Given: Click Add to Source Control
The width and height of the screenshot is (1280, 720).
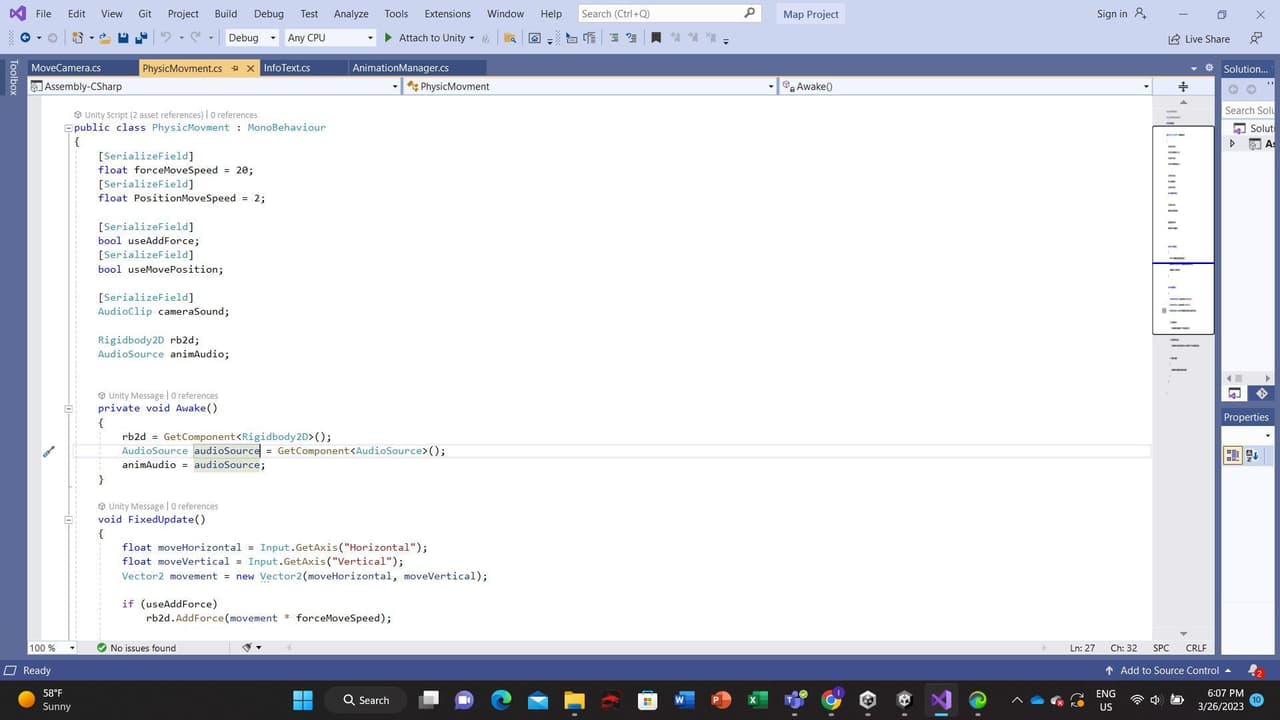Looking at the screenshot, I should pos(1169,671).
